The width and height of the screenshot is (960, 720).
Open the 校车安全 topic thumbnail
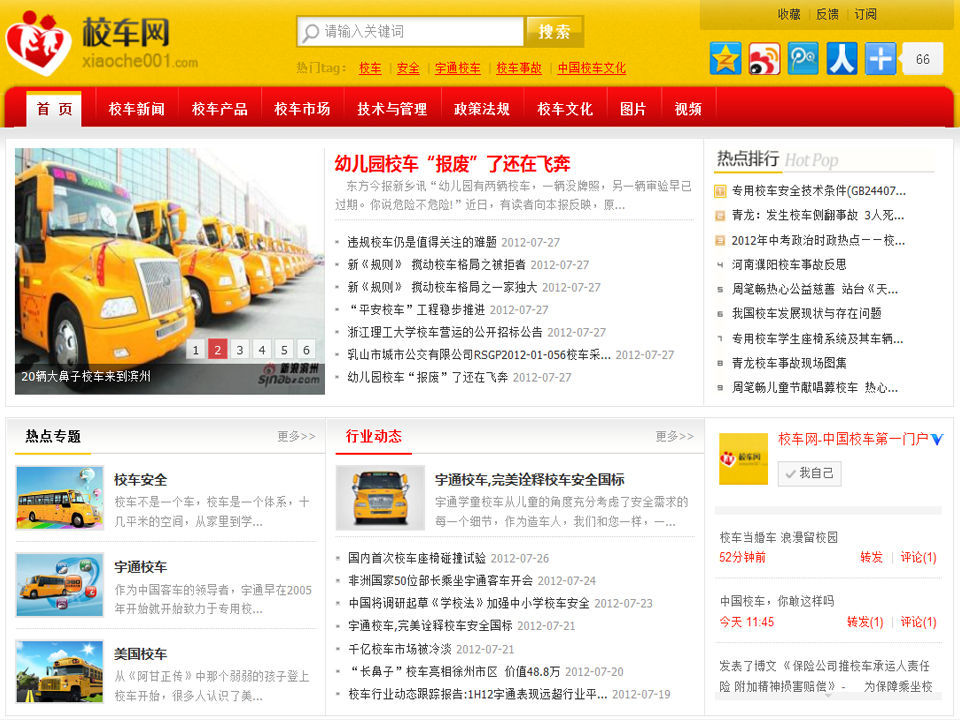coord(59,498)
